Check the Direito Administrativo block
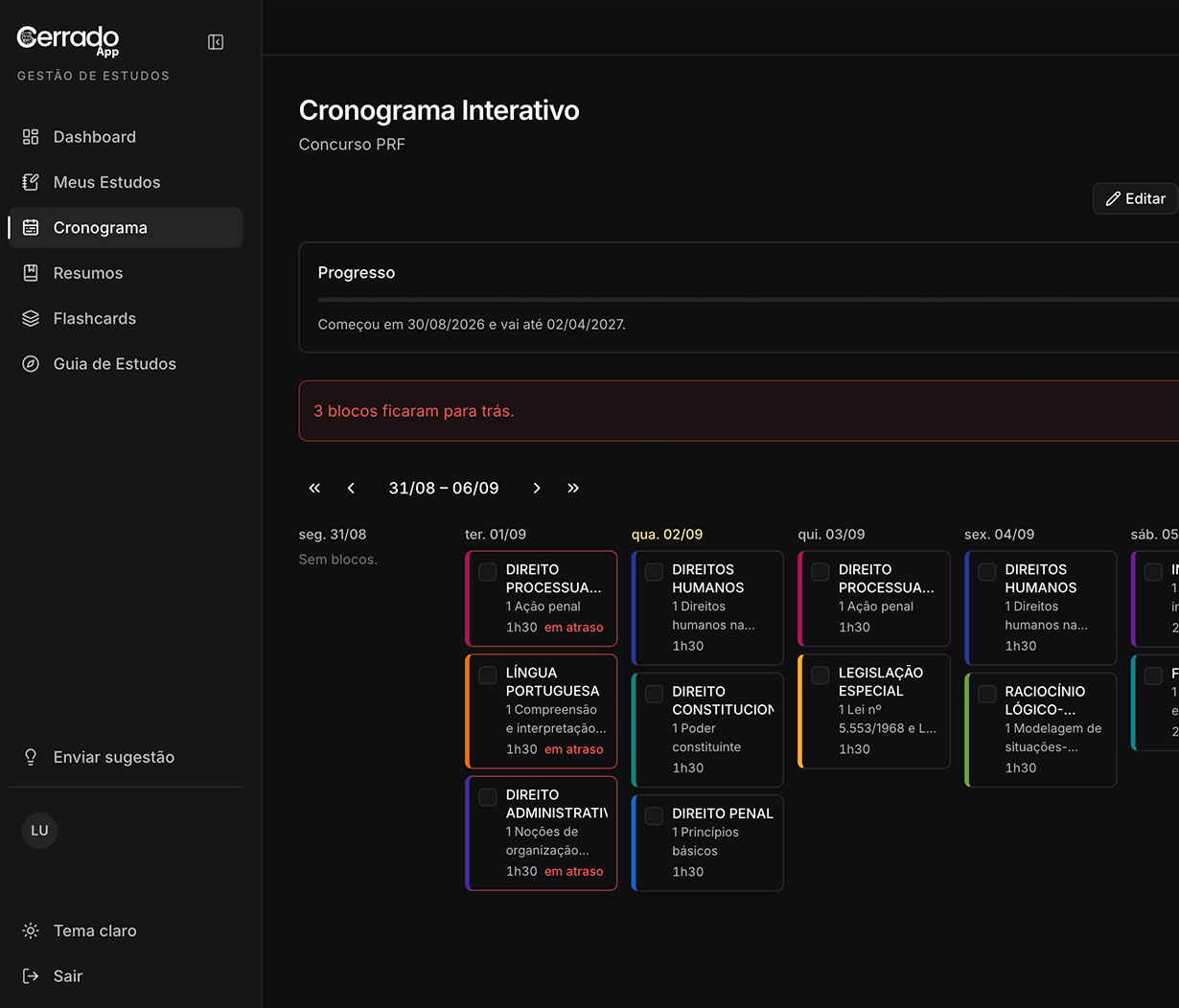The height and width of the screenshot is (1008, 1179). click(x=488, y=796)
